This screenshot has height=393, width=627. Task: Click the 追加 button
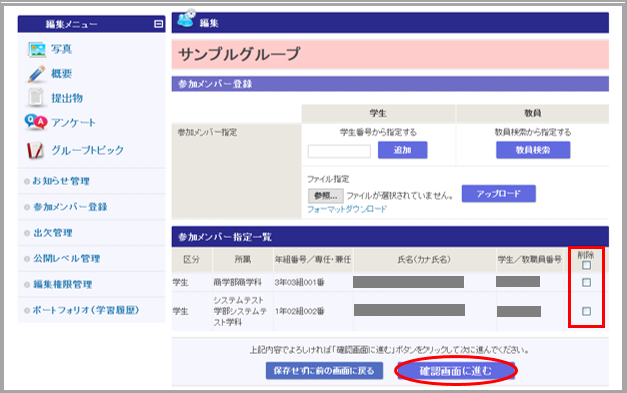pos(403,150)
